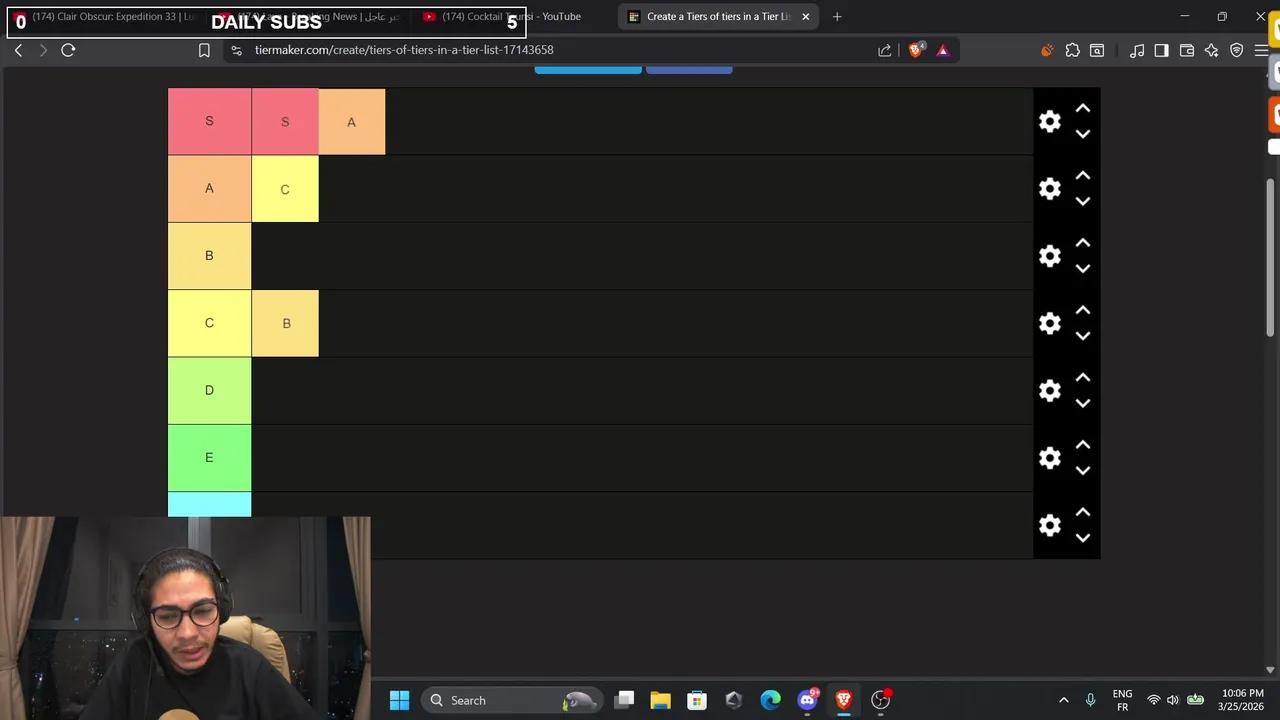Pick the C item inside the A row
Image resolution: width=1280 pixels, height=720 pixels.
[x=285, y=189]
